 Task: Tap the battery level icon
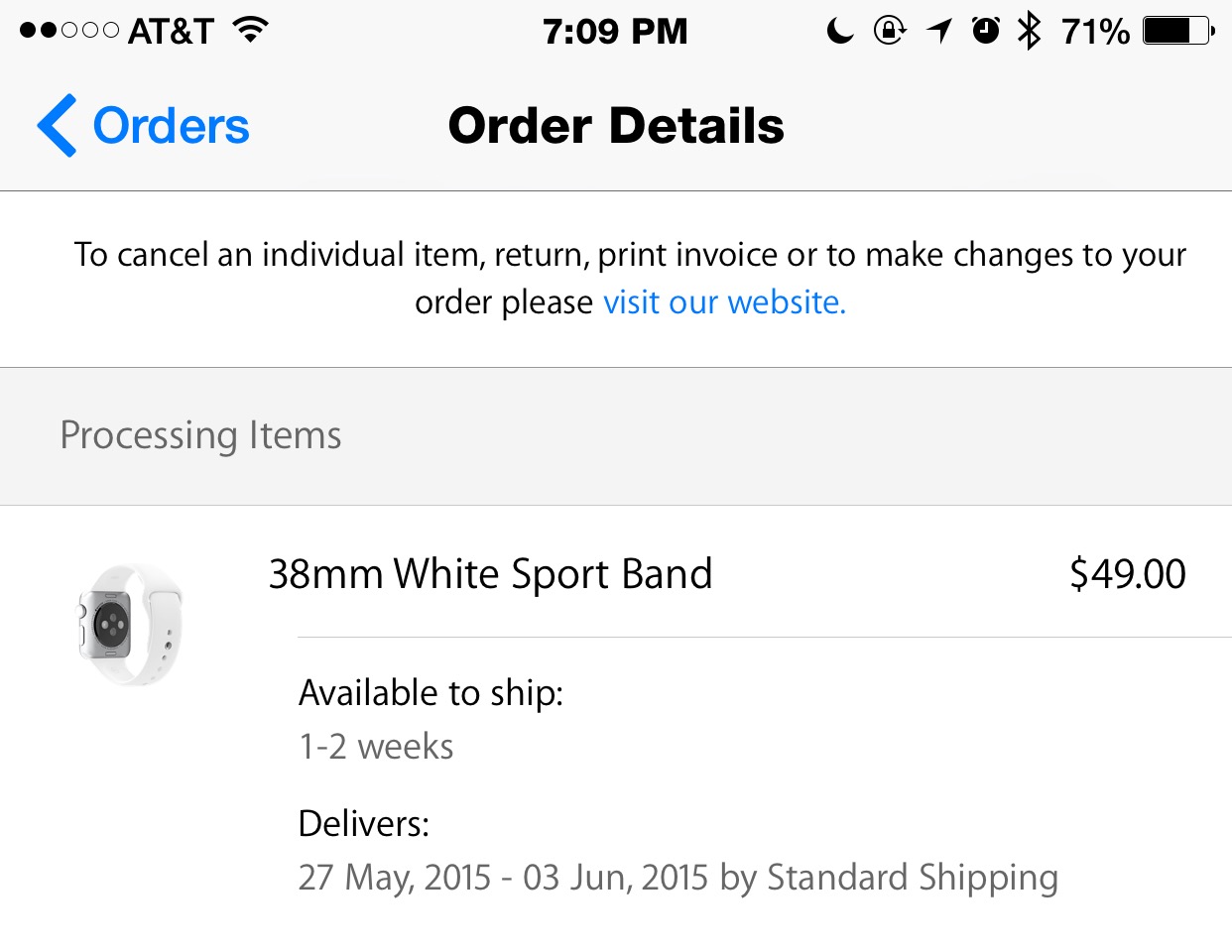pyautogui.click(x=1178, y=32)
